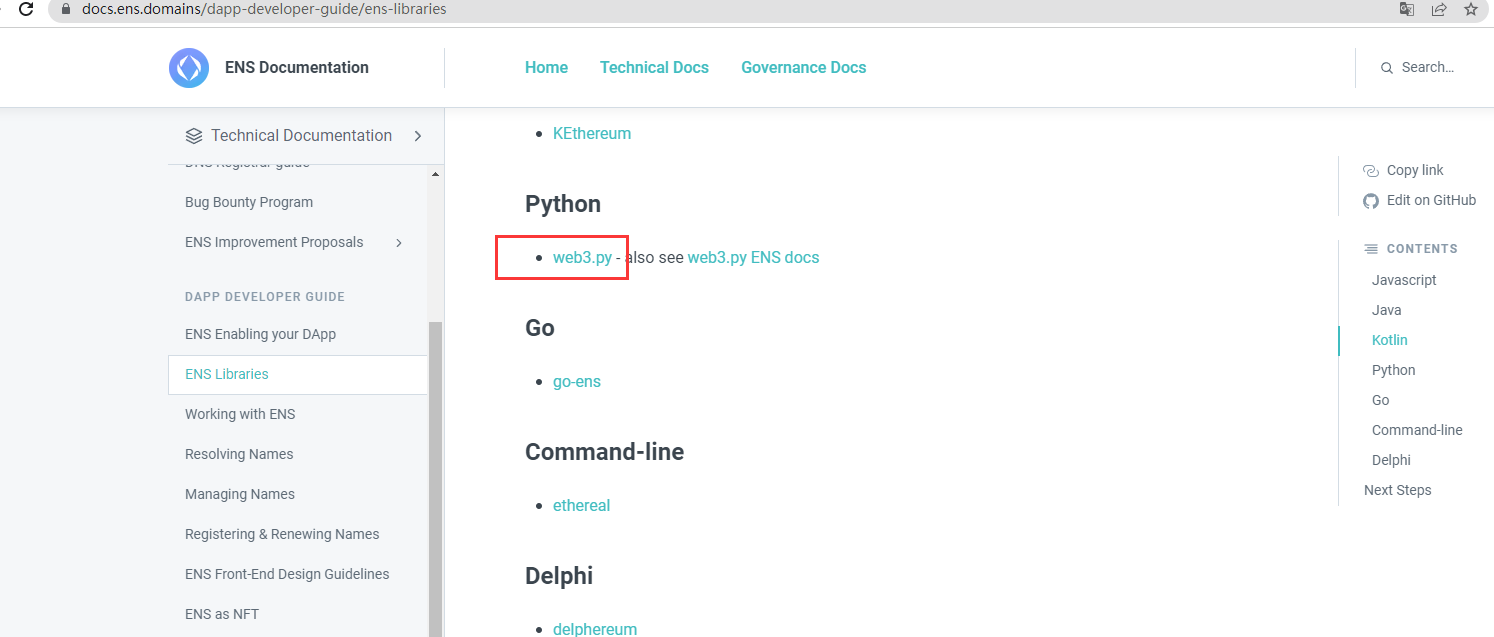Open the Home tab
The image size is (1494, 637).
coord(546,67)
